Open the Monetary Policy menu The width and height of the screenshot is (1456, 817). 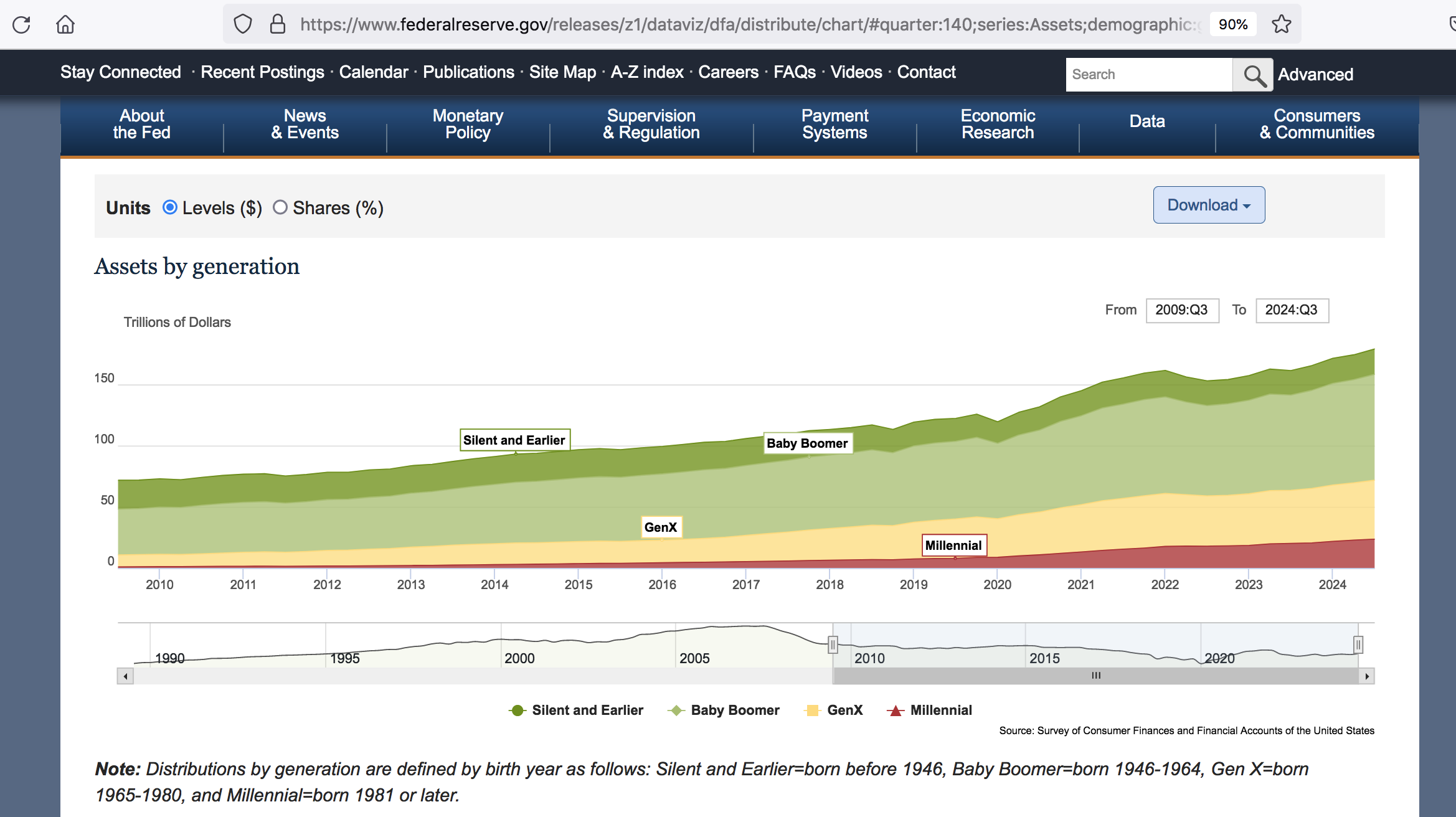468,124
